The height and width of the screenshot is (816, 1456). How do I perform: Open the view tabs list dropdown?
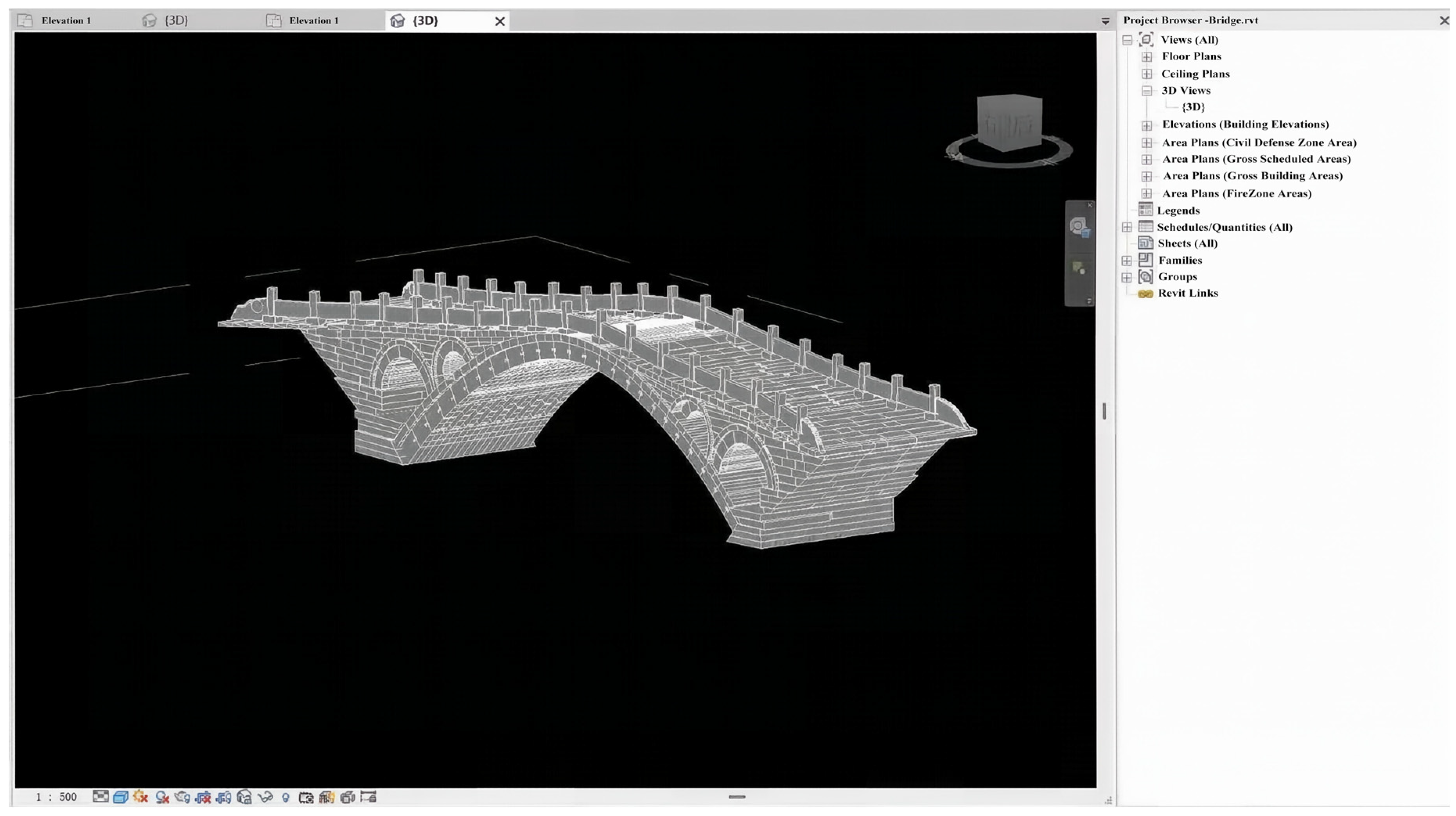[x=1105, y=22]
